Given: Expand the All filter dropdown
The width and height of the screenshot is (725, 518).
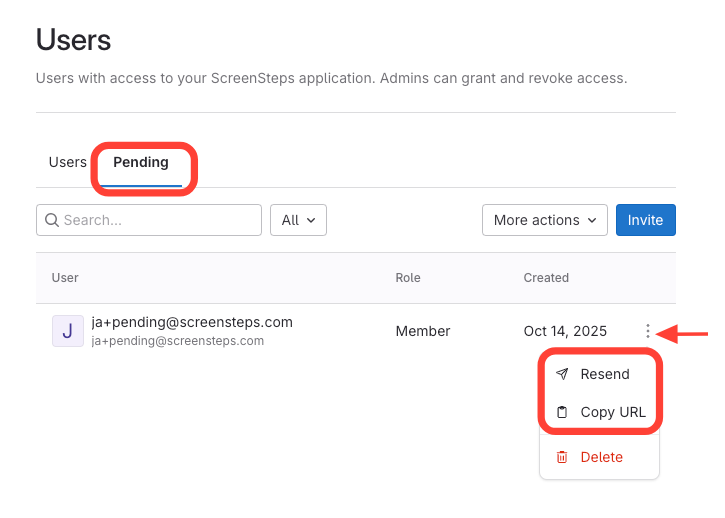Looking at the screenshot, I should 298,220.
